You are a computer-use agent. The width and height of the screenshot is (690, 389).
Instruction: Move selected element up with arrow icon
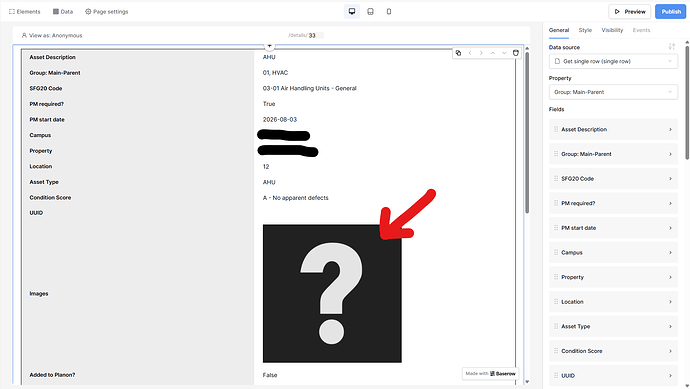493,53
